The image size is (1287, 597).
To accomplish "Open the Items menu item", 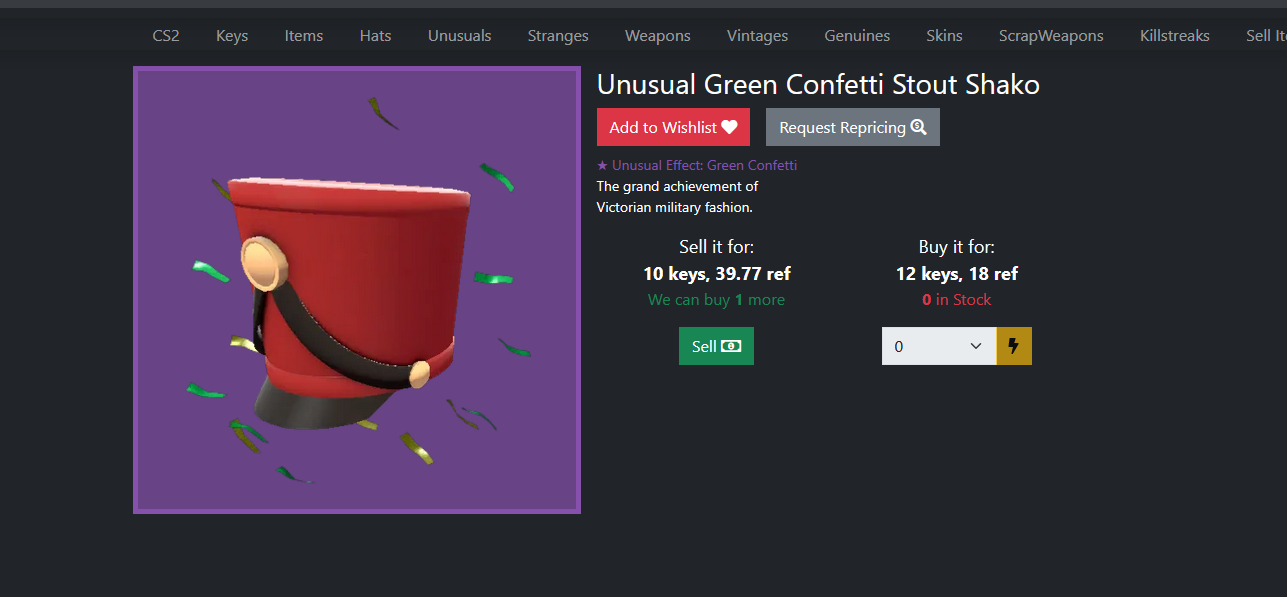I will [304, 35].
